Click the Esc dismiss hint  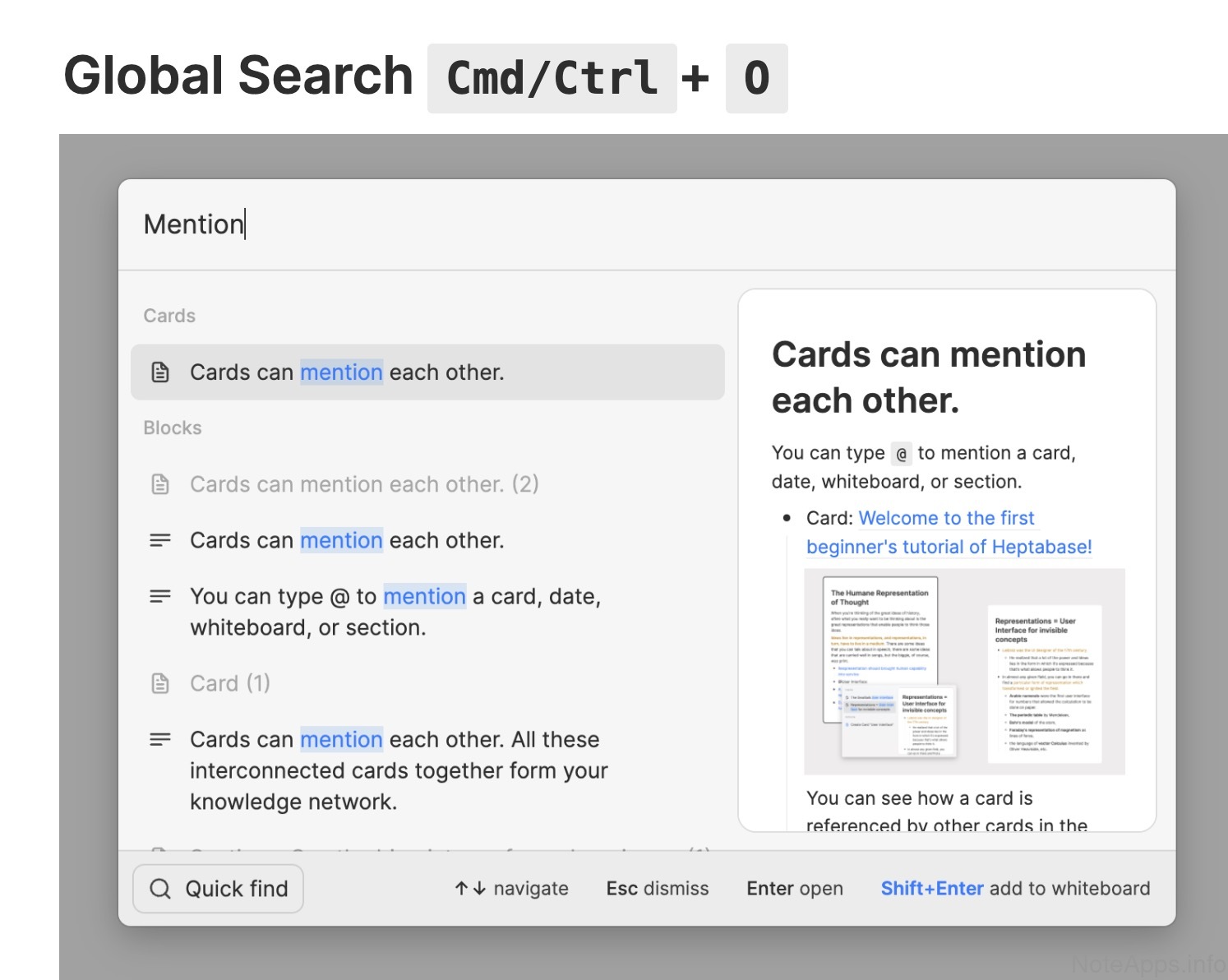(x=658, y=889)
